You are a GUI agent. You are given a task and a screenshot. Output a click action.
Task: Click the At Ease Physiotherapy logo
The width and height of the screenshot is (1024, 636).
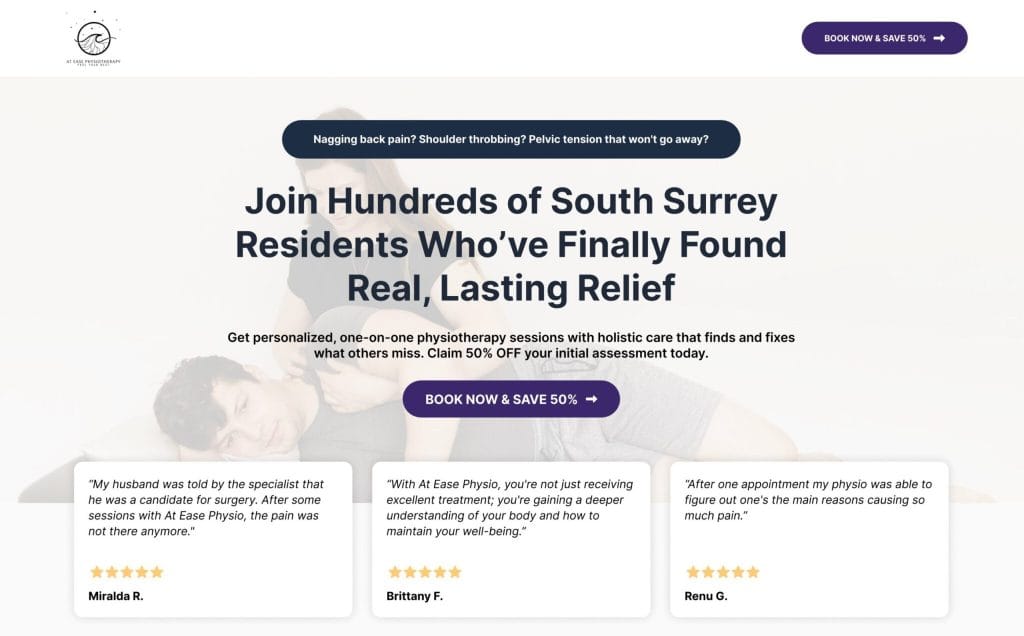92,39
